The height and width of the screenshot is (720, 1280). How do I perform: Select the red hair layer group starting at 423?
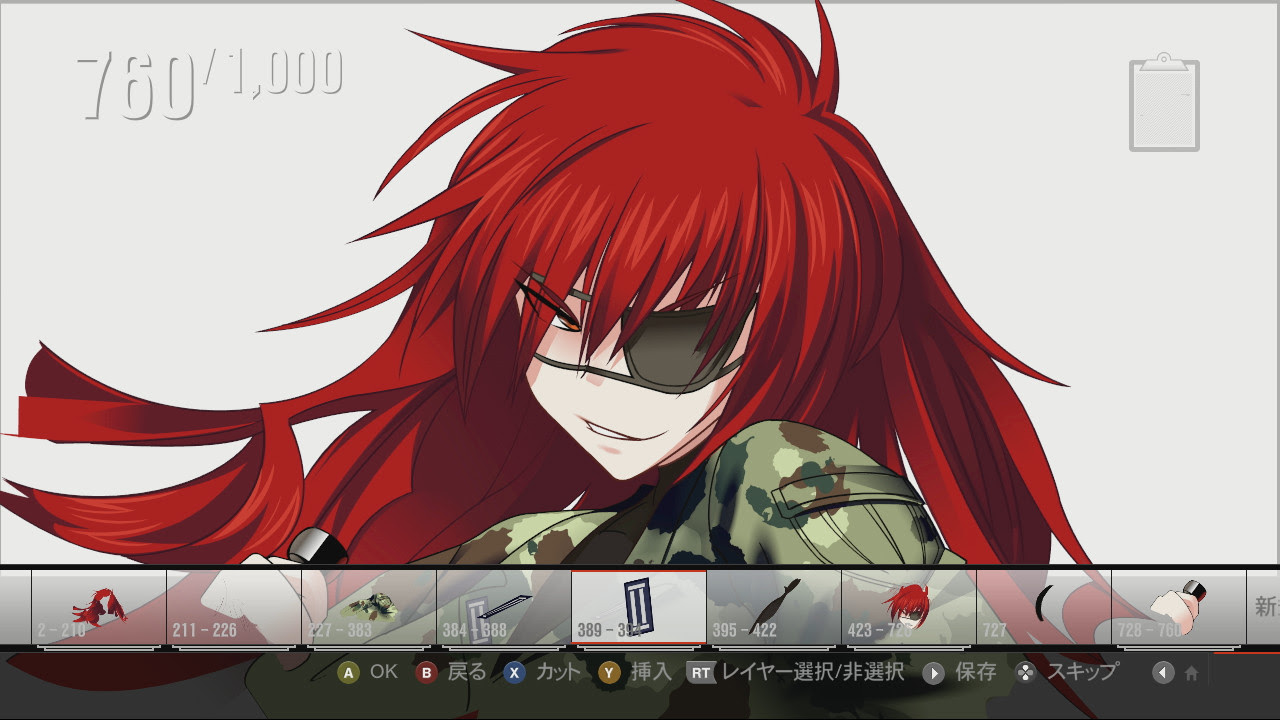[x=909, y=607]
